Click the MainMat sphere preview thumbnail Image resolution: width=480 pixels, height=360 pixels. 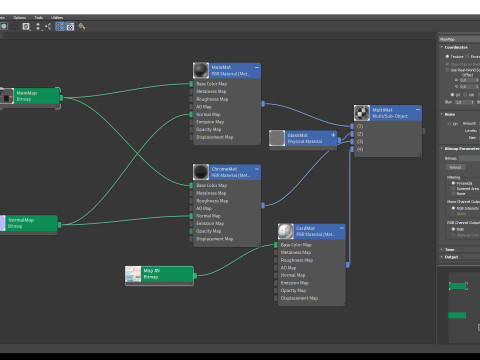[201, 70]
